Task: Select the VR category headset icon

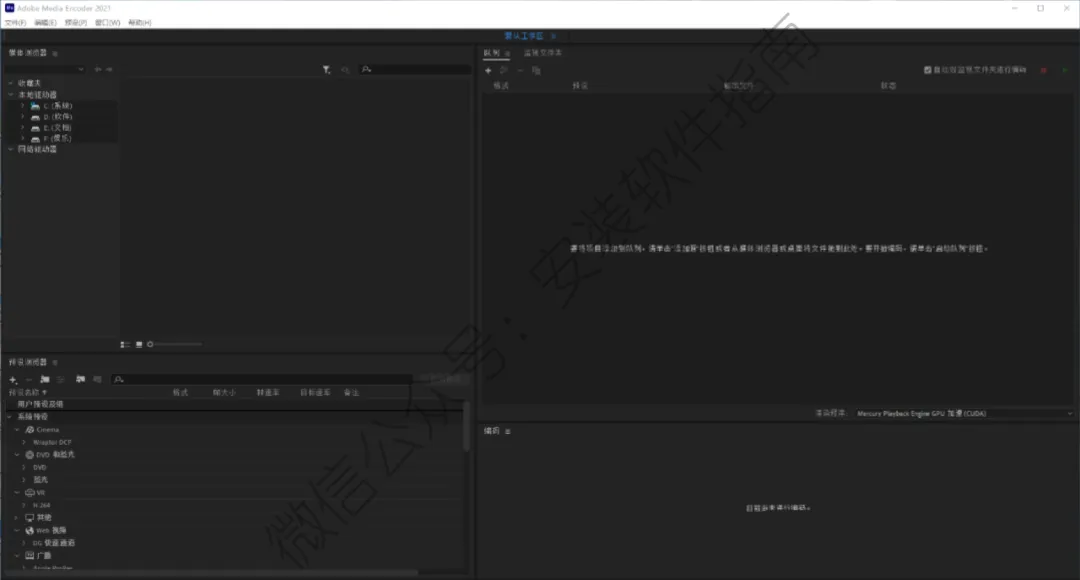Action: click(30, 493)
